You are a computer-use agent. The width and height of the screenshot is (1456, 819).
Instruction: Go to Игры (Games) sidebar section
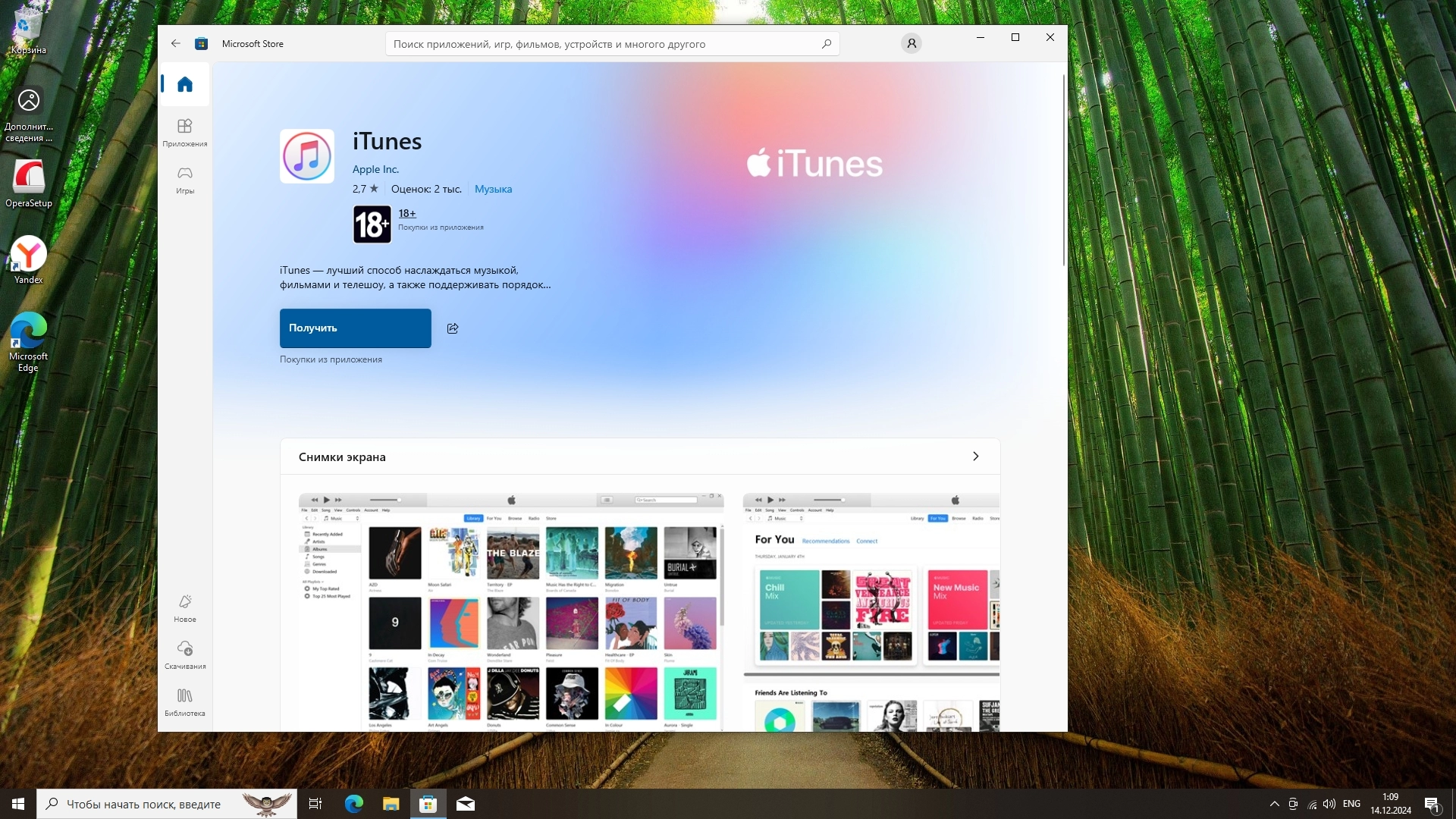click(x=185, y=180)
